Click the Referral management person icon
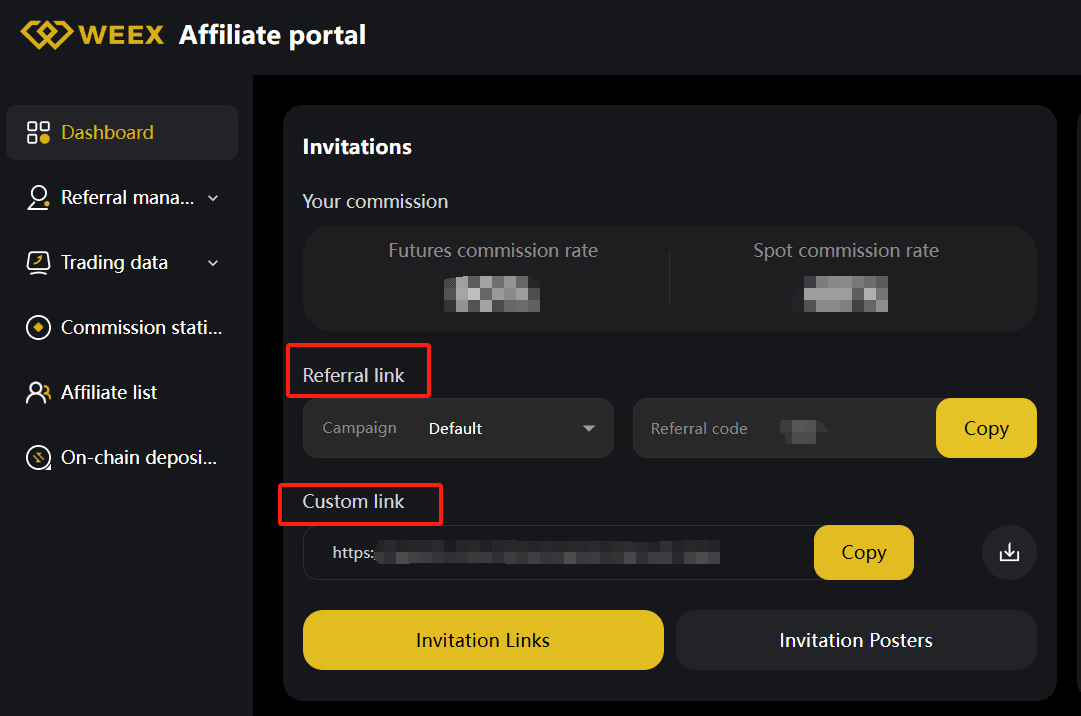The height and width of the screenshot is (716, 1081). coord(38,197)
